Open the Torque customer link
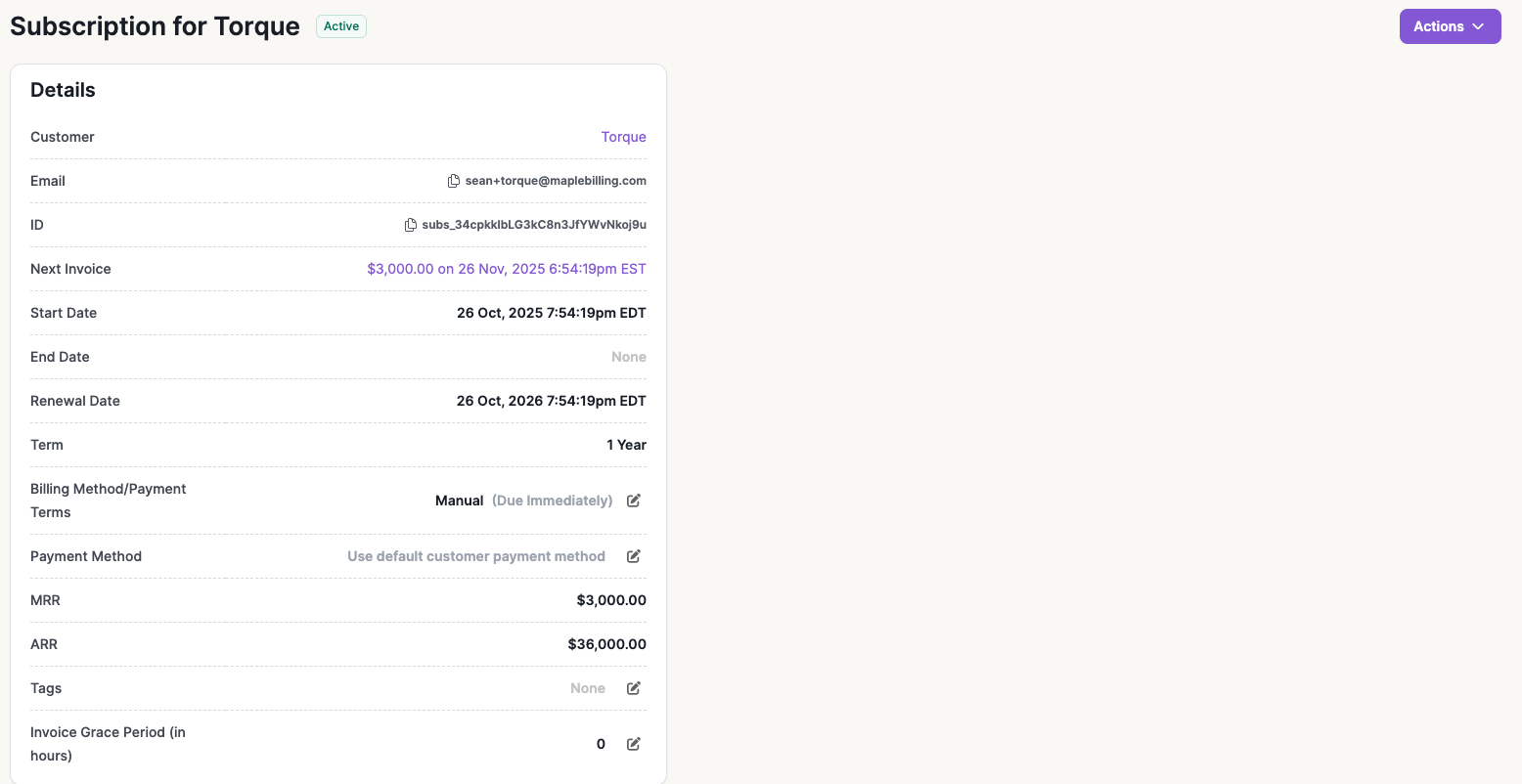This screenshot has height=784, width=1522. click(623, 137)
